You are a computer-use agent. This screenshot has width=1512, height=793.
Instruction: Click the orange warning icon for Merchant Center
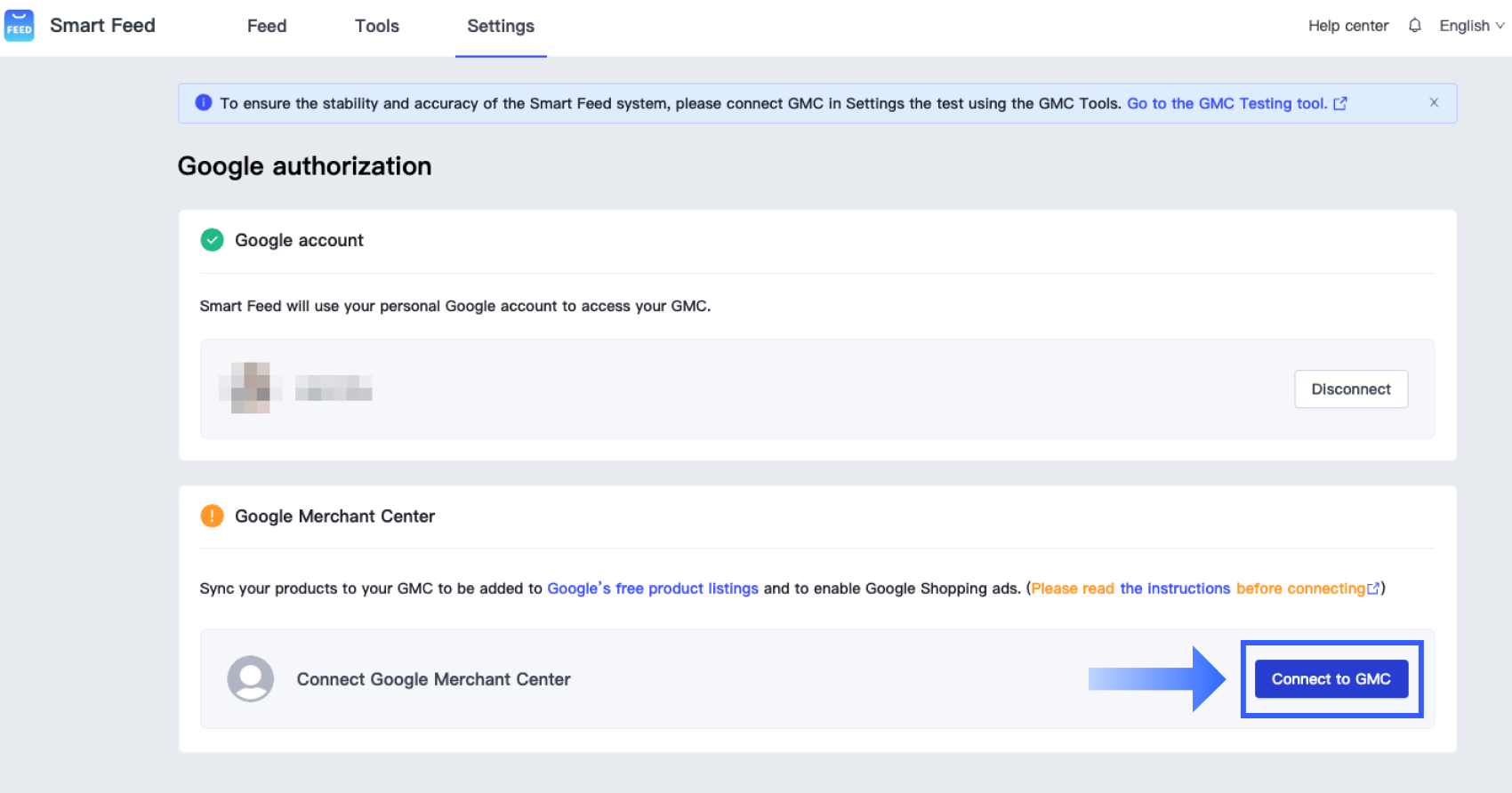click(x=212, y=516)
